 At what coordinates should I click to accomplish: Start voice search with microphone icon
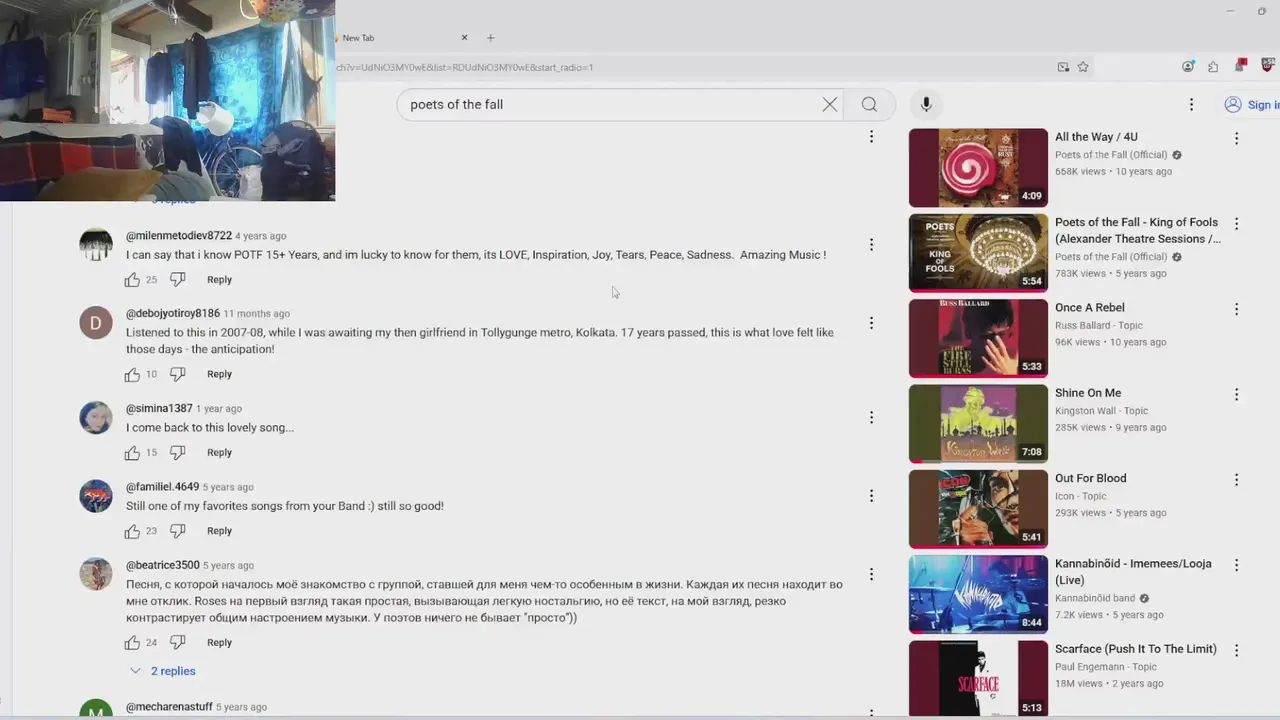[926, 104]
